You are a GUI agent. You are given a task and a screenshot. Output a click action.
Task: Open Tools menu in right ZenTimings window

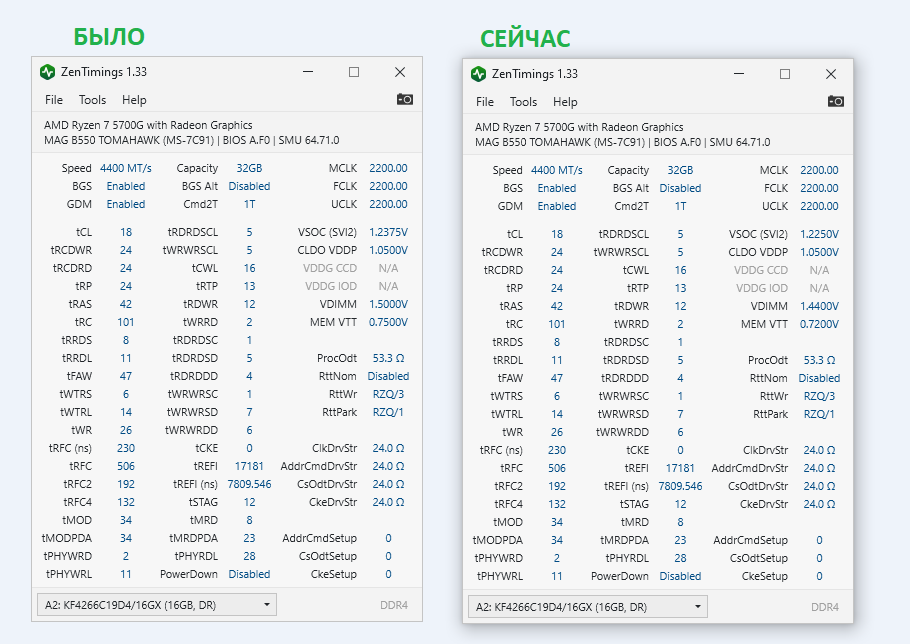pyautogui.click(x=523, y=102)
